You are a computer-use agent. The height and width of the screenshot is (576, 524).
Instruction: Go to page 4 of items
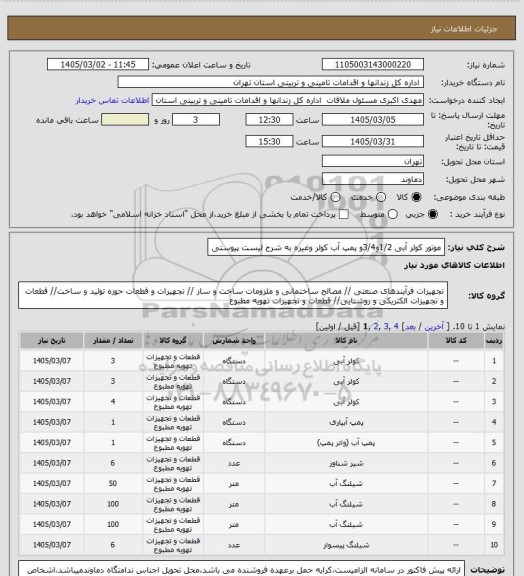pos(396,327)
